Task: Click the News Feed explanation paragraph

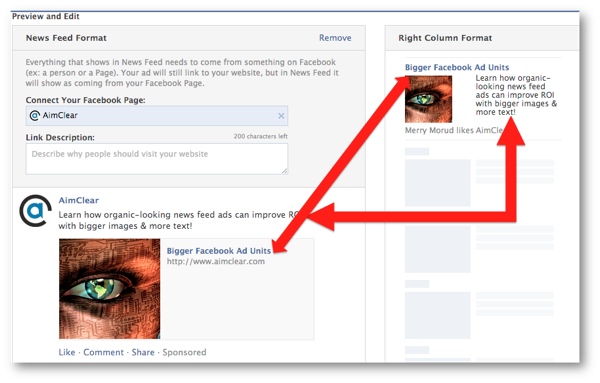Action: pyautogui.click(x=182, y=73)
